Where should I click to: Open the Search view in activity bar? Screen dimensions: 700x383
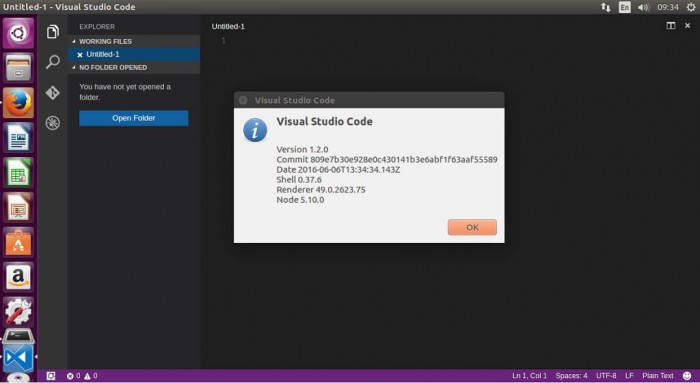pos(53,62)
